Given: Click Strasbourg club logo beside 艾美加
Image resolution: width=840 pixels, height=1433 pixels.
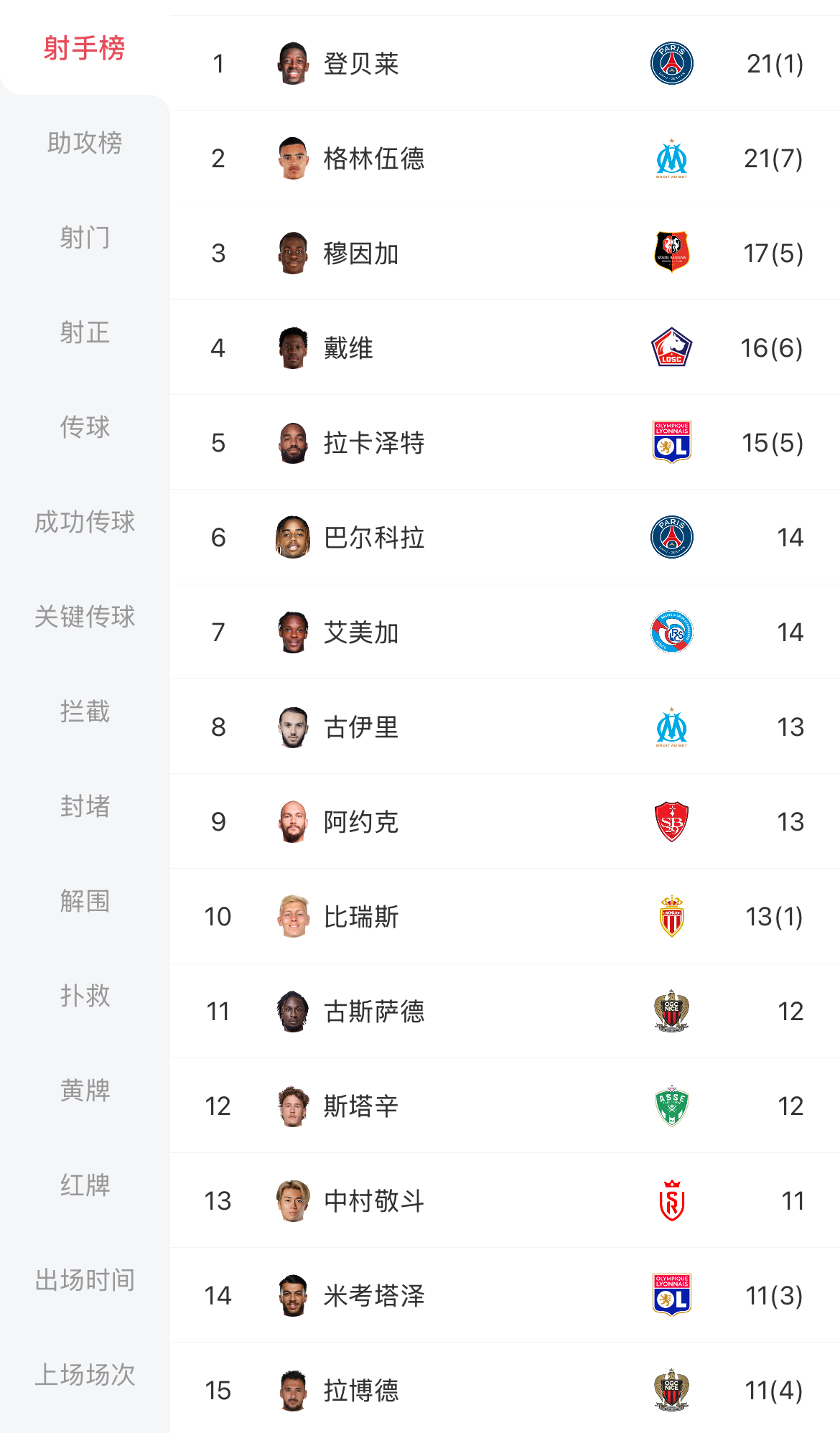Looking at the screenshot, I should (671, 632).
